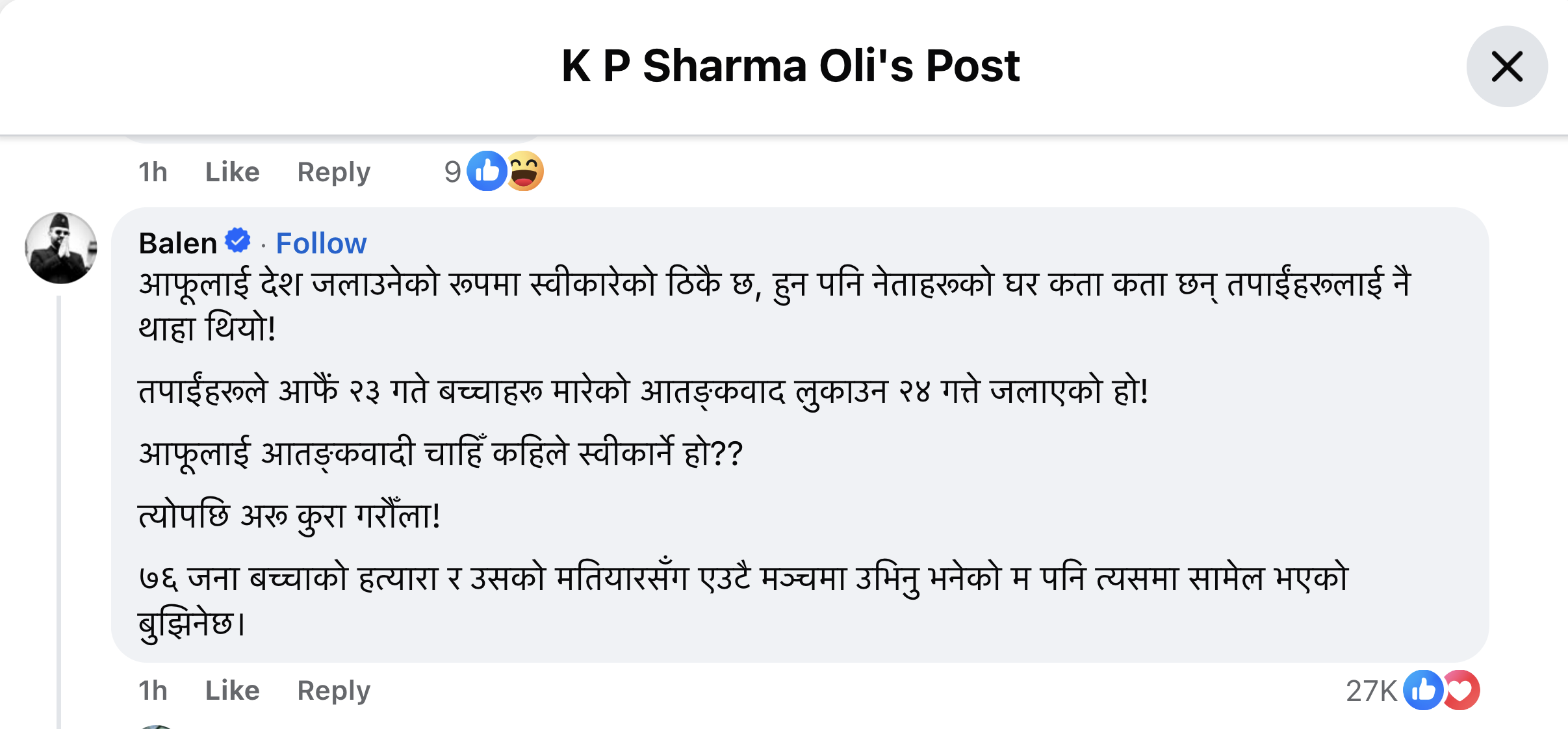Reply to the upper comment with 9 reactions
The width and height of the screenshot is (1568, 729).
coord(333,172)
